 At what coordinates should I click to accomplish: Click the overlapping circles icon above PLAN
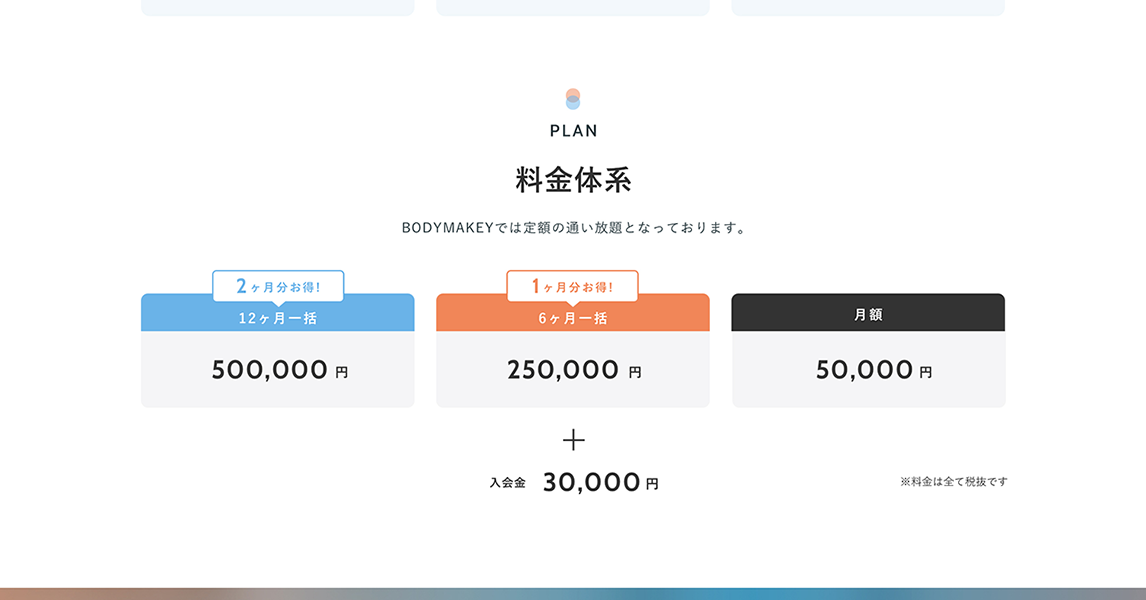tap(573, 99)
